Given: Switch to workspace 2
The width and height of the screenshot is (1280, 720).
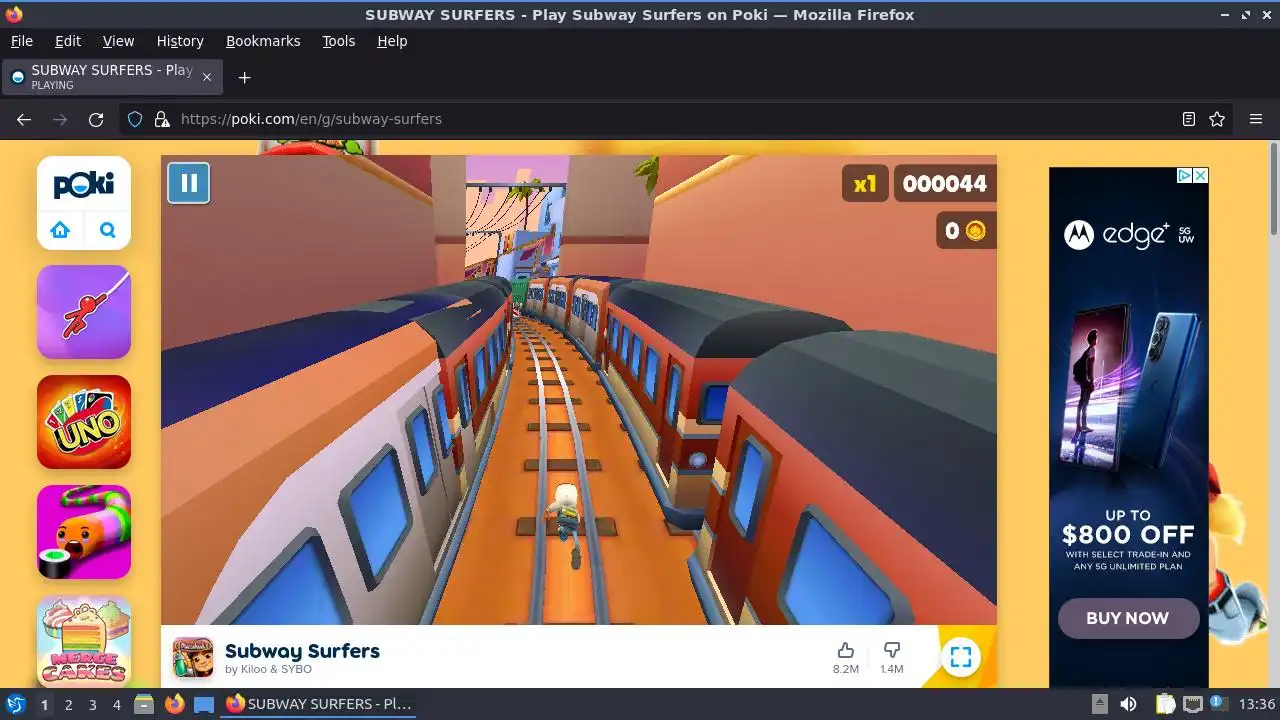Looking at the screenshot, I should (x=68, y=705).
